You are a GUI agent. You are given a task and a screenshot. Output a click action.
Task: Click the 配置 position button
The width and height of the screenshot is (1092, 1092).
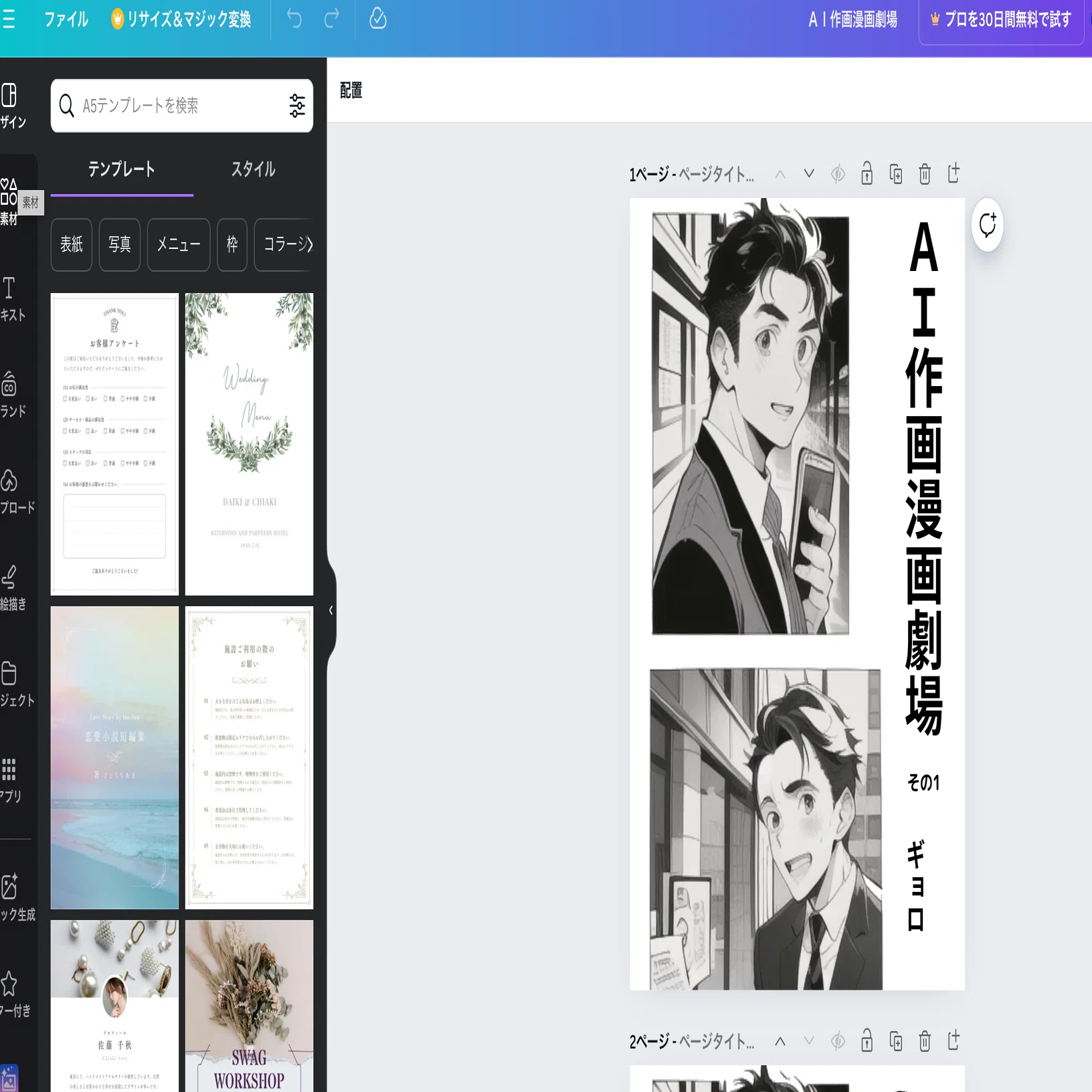[x=351, y=90]
